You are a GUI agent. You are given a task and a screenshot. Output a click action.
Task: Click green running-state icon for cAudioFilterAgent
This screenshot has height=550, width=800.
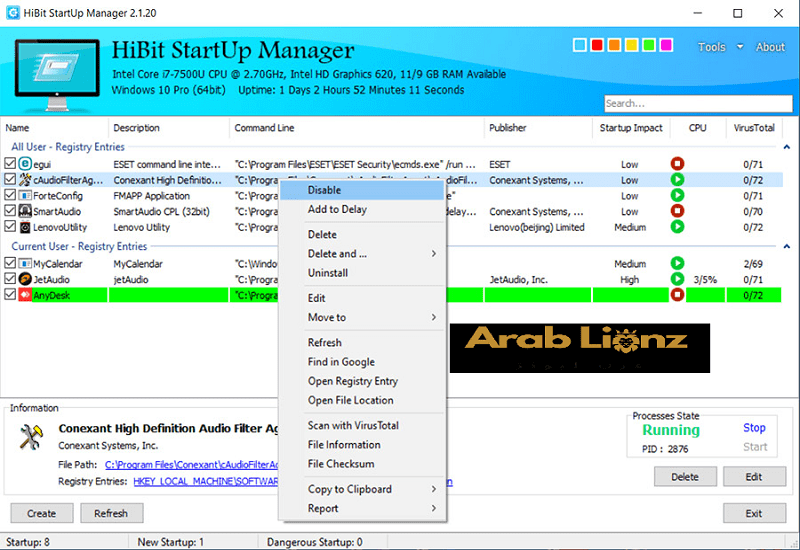[677, 180]
